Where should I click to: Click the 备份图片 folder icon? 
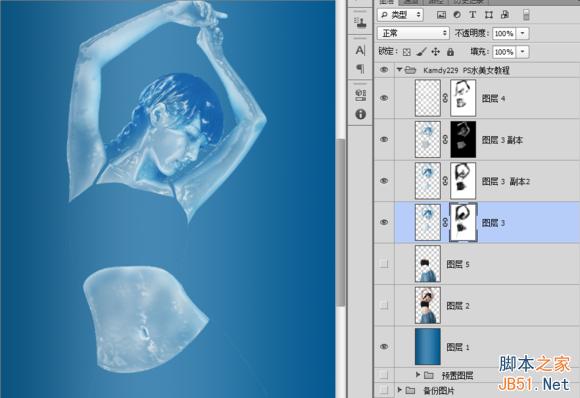coord(410,390)
